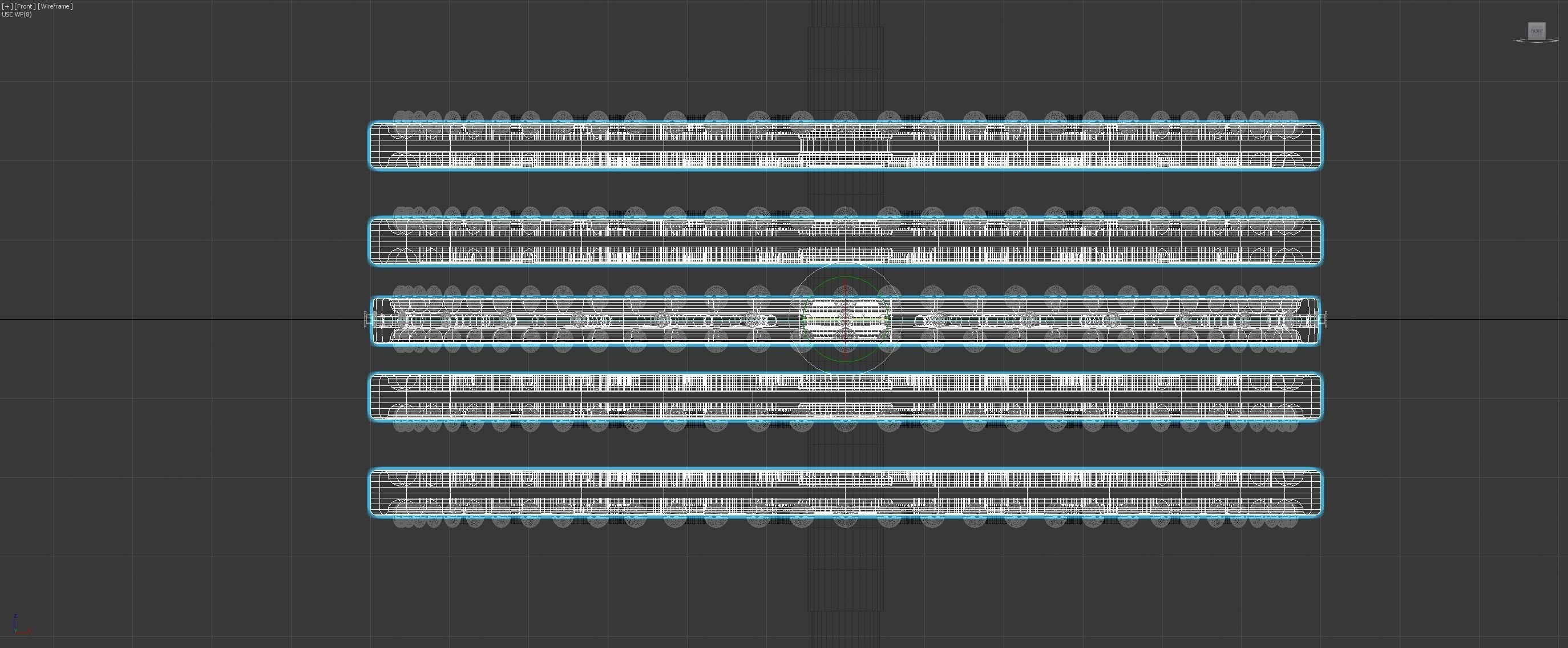Click the USE WP(8) viewport text
1568x648 pixels.
[17, 15]
